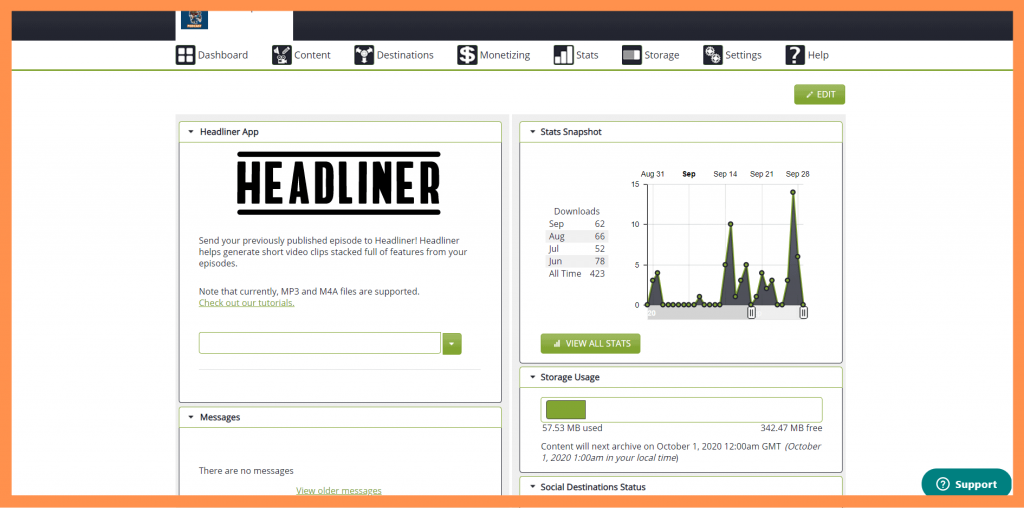Click the Sep 14 chart date label
Viewport: 1024px width, 508px height.
[x=725, y=174]
